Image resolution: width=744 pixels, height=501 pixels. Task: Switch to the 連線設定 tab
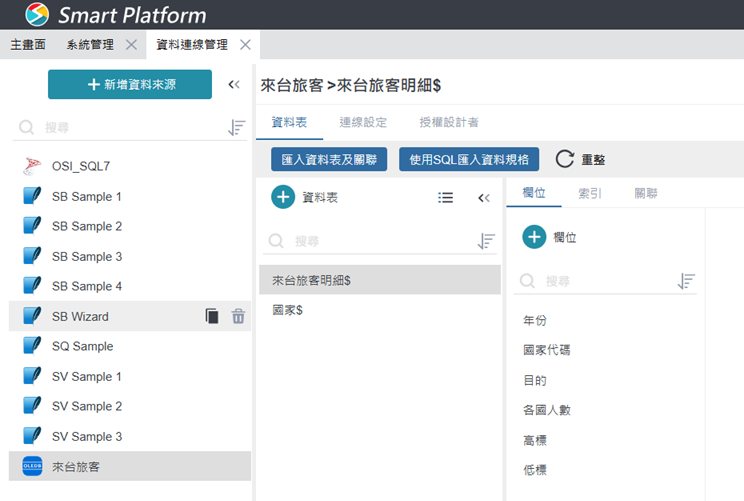363,122
